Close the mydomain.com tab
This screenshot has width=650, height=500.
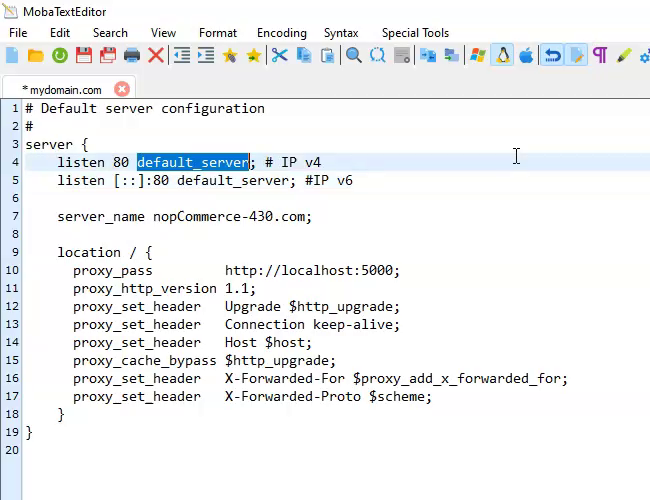click(121, 89)
